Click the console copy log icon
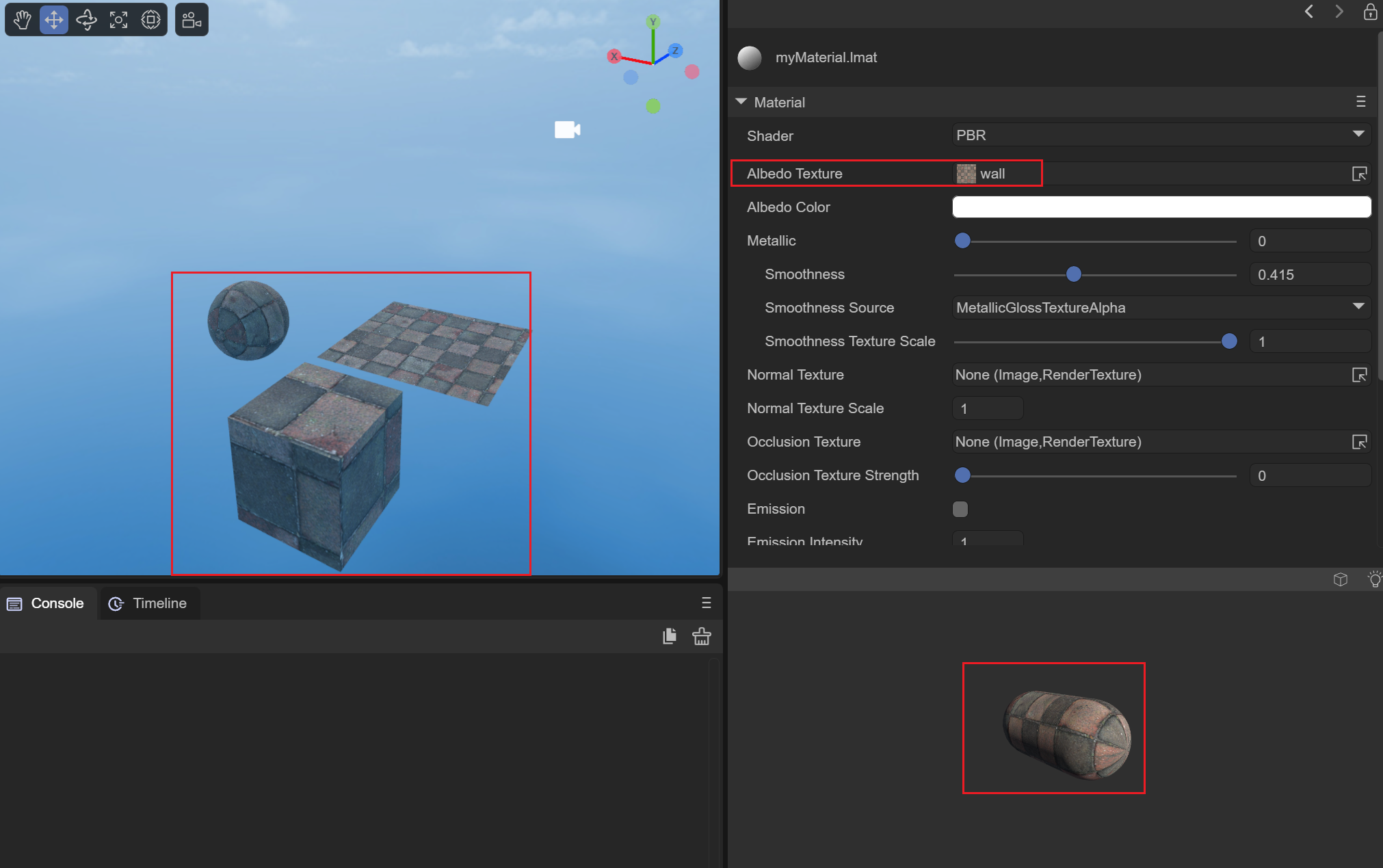1383x868 pixels. pyautogui.click(x=670, y=636)
